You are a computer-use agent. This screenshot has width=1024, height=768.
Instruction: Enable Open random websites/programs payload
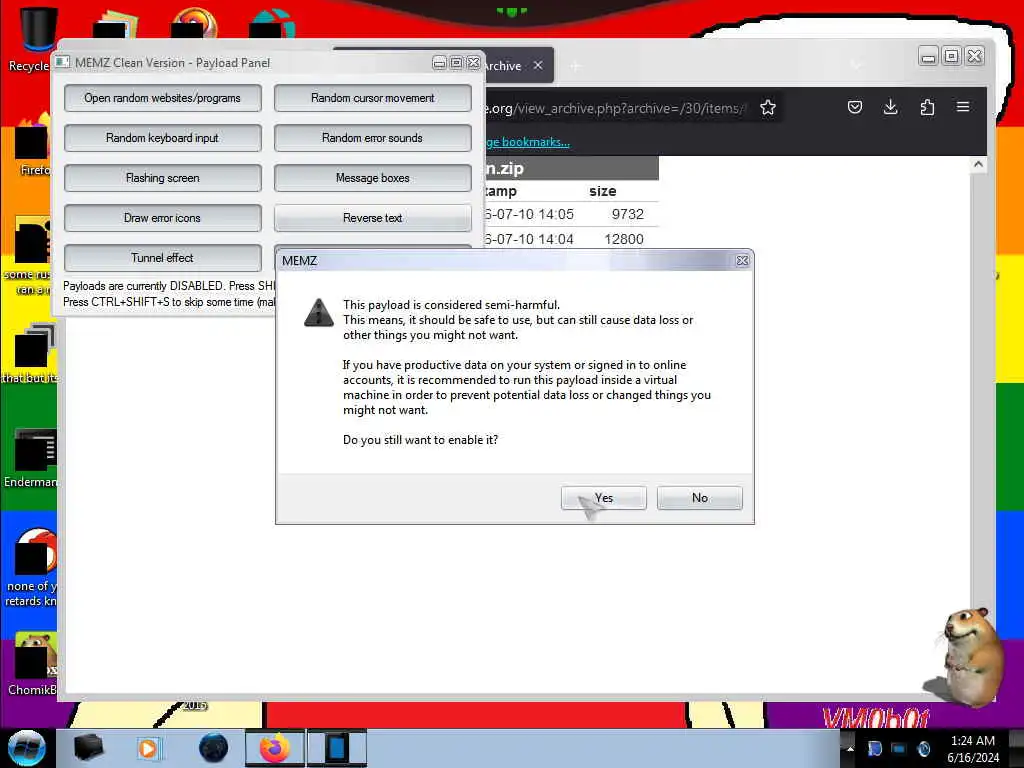point(163,98)
